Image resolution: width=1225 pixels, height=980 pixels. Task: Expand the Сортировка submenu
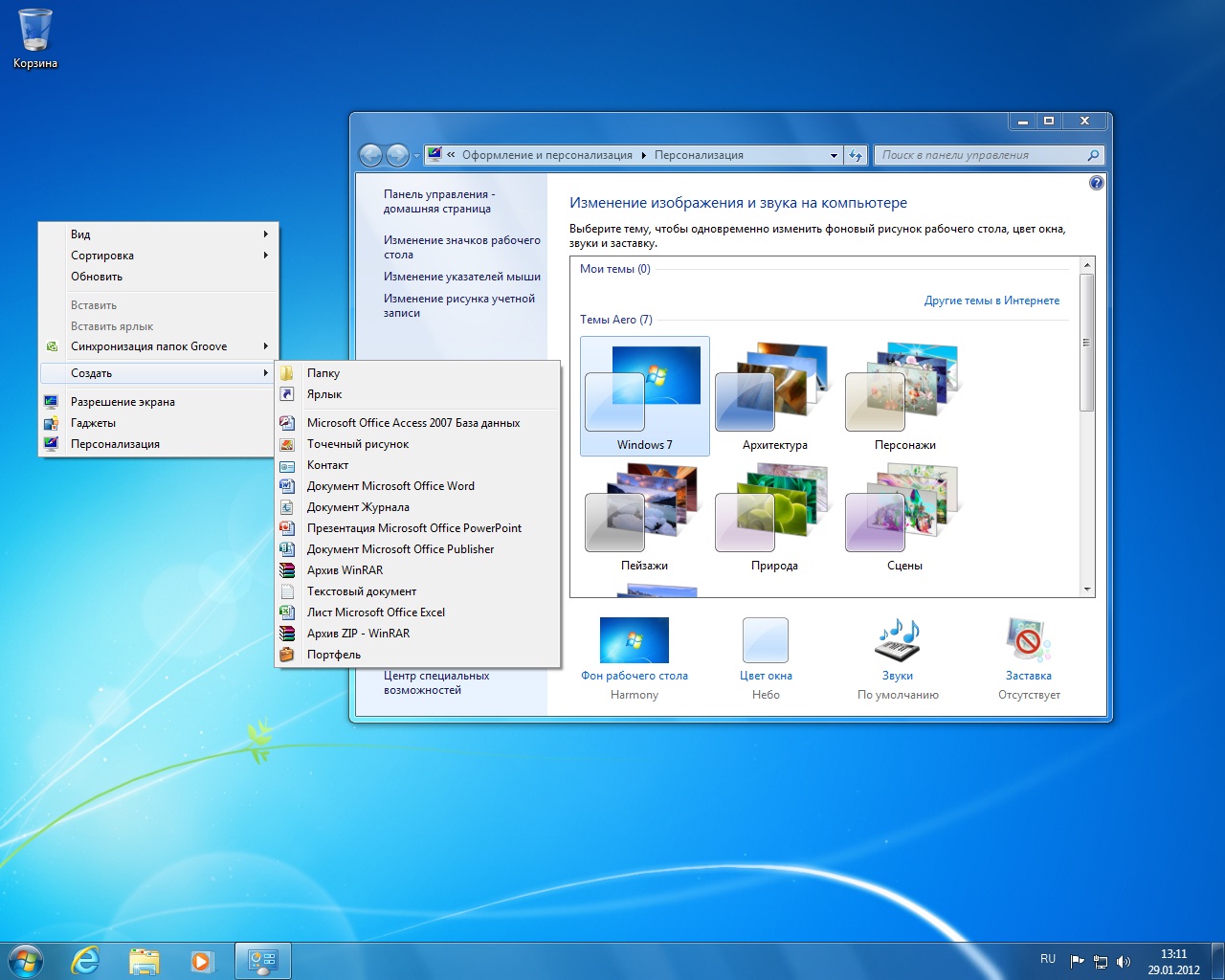click(159, 256)
